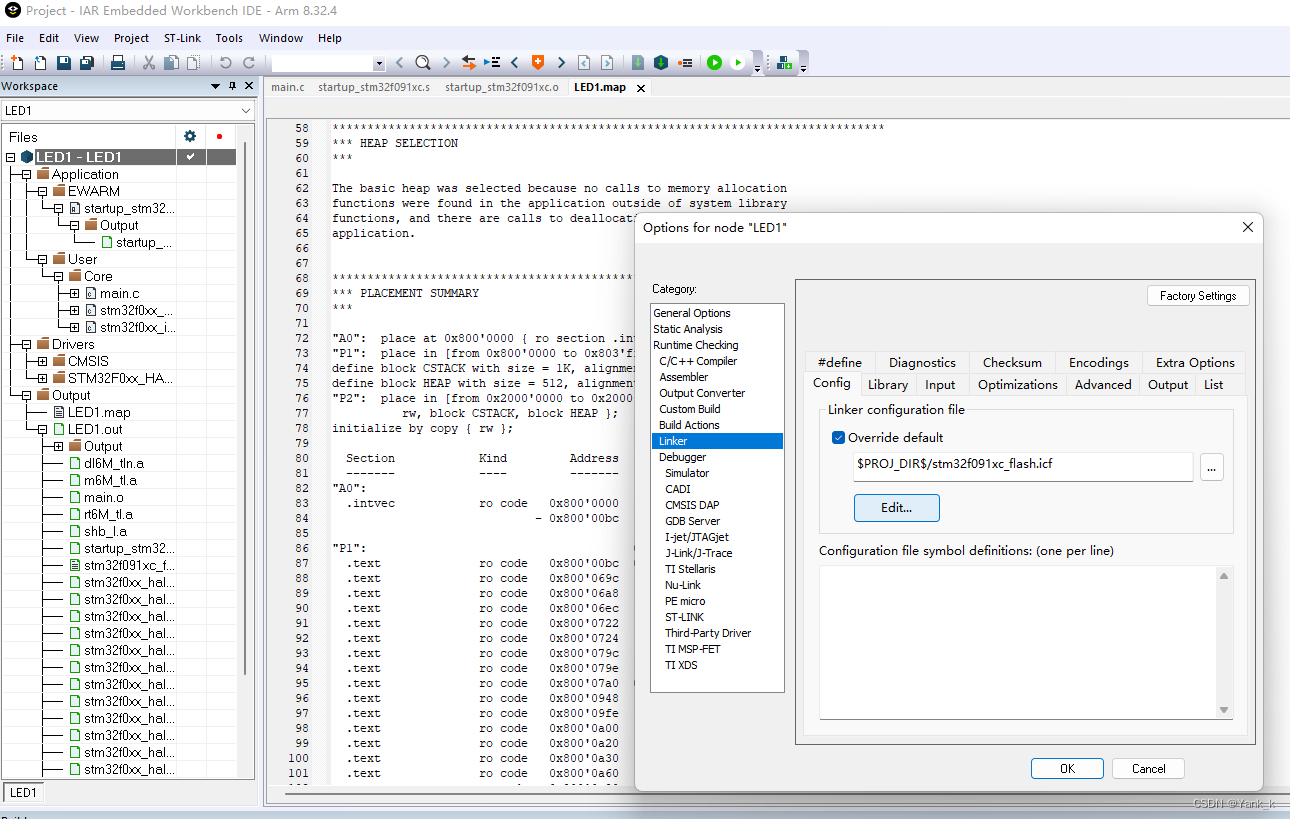Switch to main.c editor tab
The image size is (1290, 819).
coord(288,87)
